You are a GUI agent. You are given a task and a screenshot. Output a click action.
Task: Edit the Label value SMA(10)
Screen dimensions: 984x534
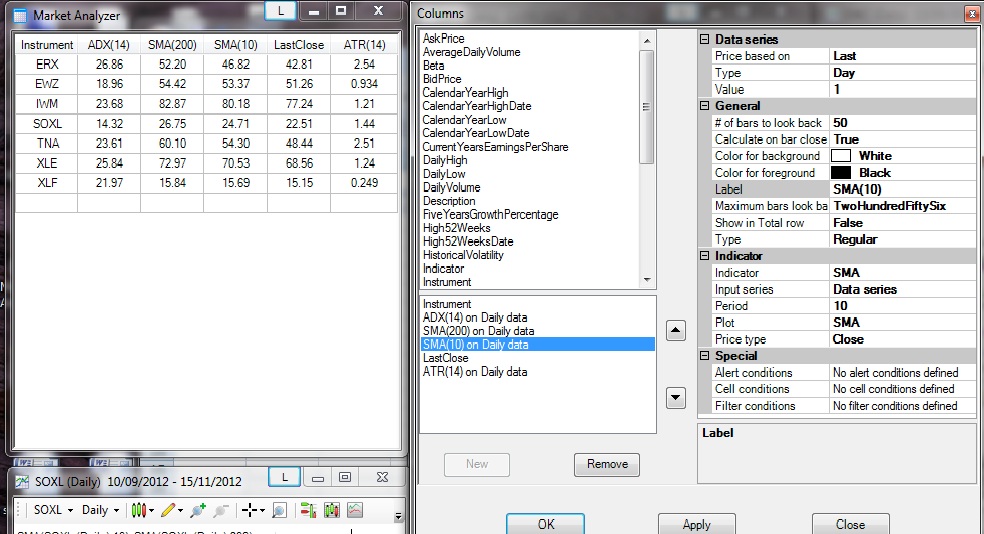(x=902, y=190)
